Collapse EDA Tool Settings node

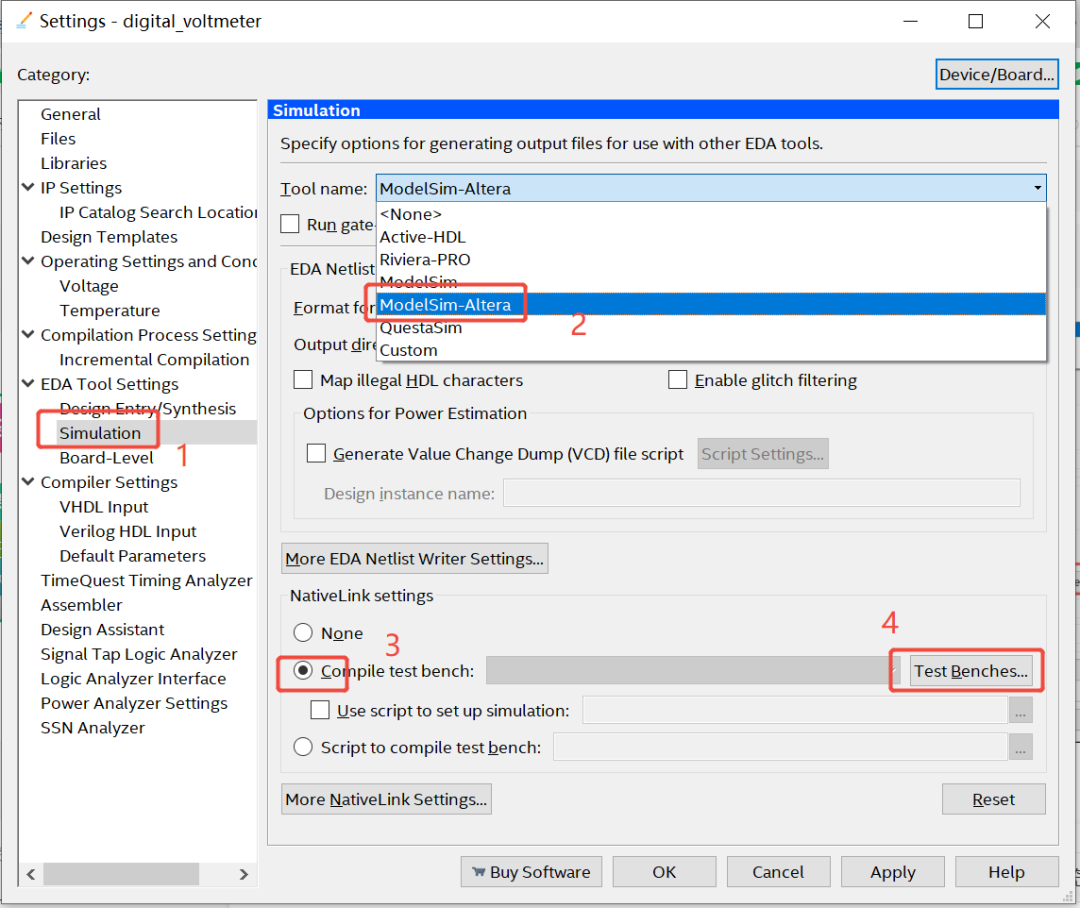28,384
